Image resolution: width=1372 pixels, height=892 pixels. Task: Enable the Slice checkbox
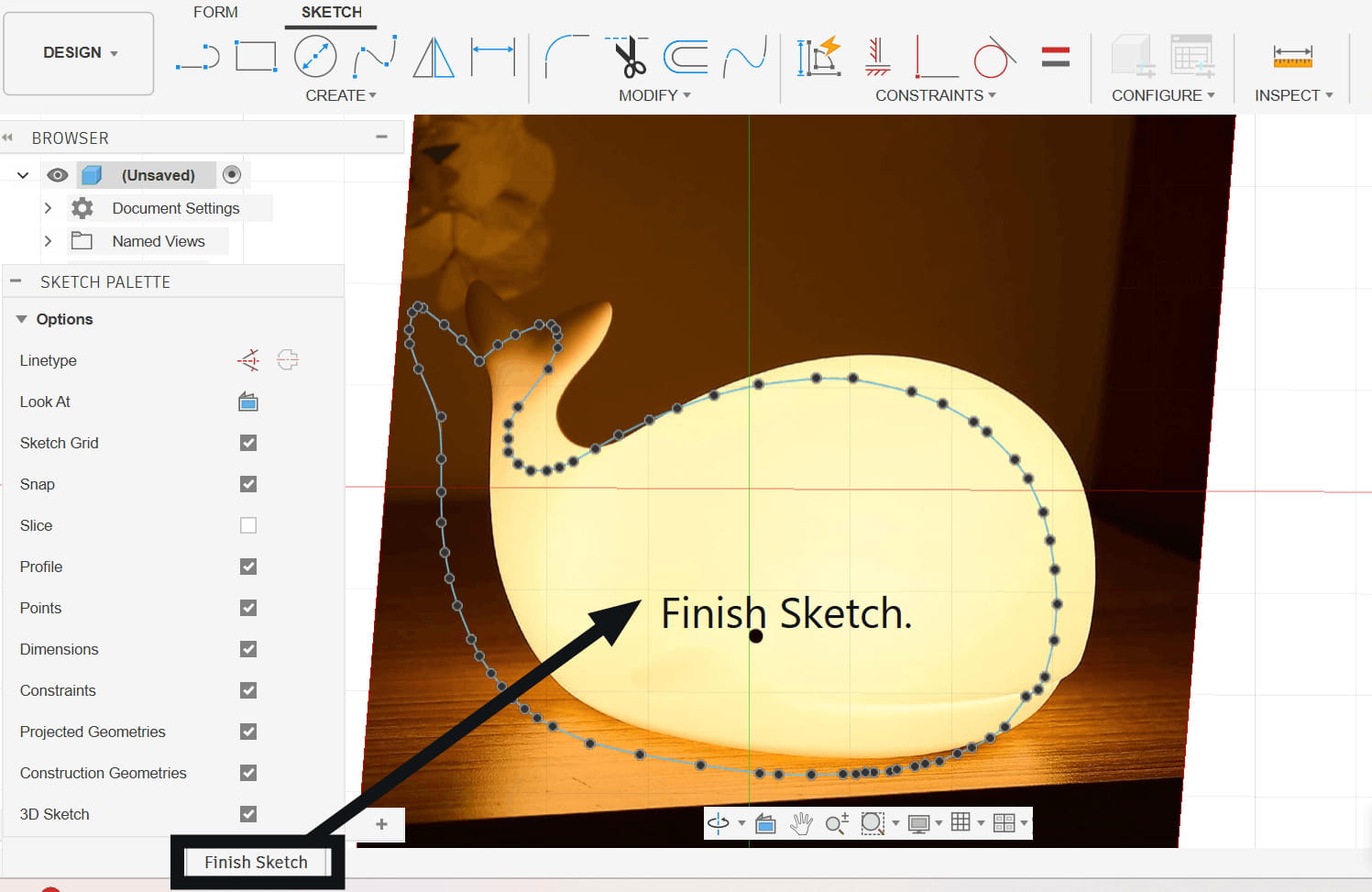(248, 525)
